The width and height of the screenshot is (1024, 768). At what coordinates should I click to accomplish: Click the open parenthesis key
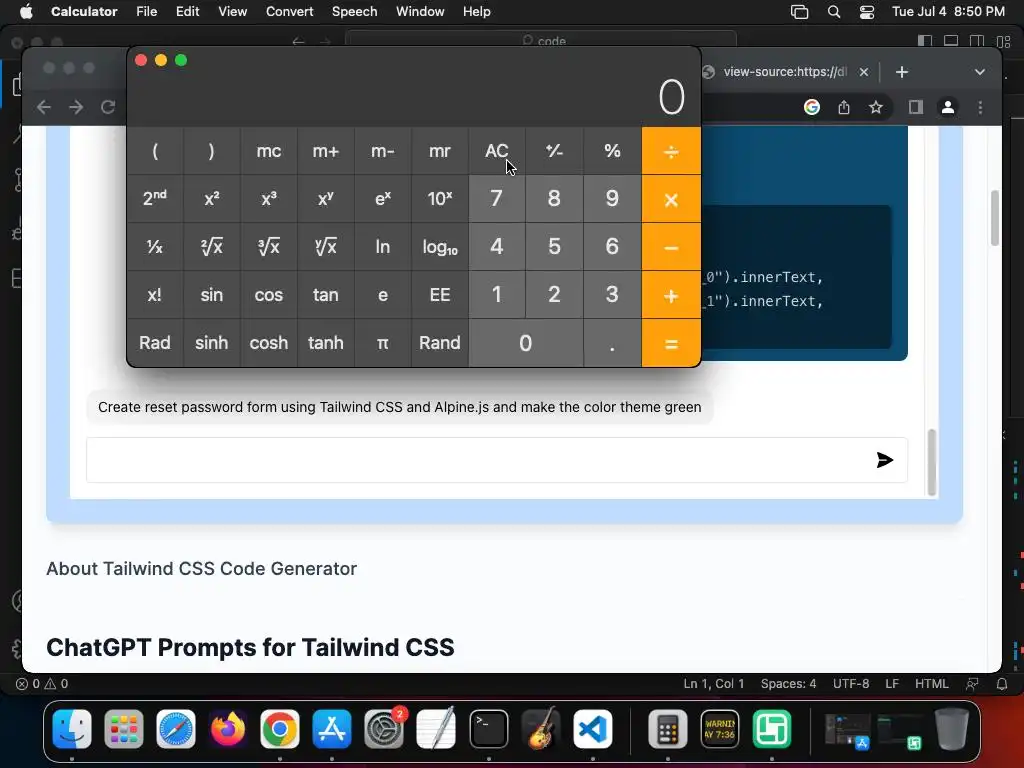coord(155,151)
